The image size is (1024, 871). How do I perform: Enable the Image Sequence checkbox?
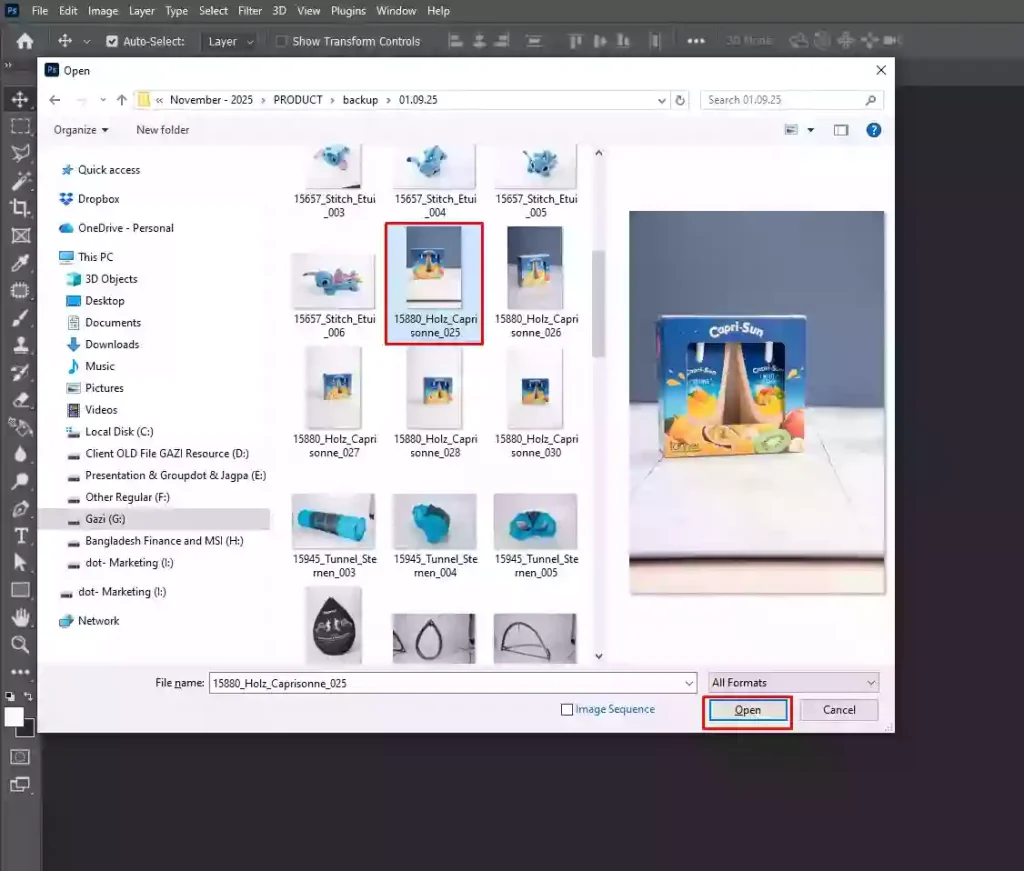[567, 710]
